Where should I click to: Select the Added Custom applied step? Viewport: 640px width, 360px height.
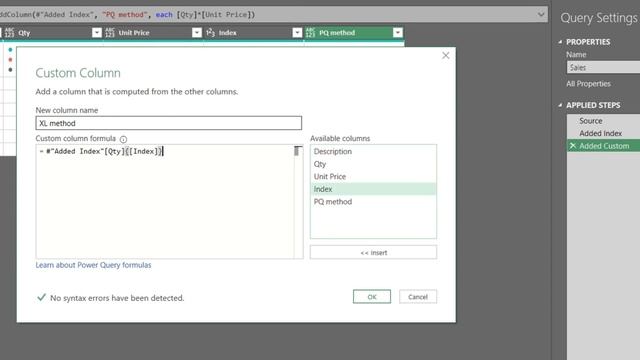tap(603, 146)
